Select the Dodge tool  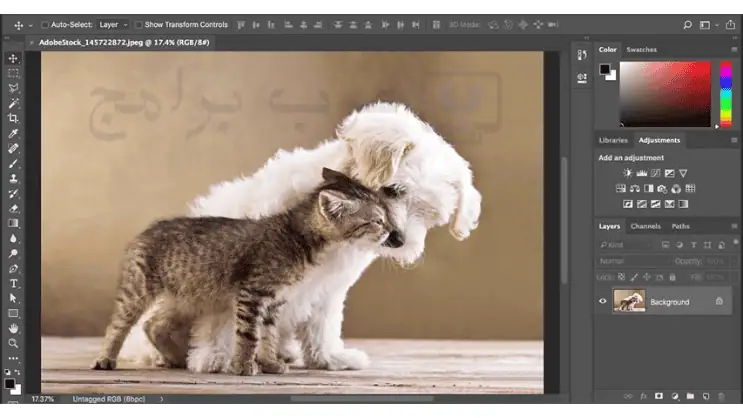pos(13,254)
